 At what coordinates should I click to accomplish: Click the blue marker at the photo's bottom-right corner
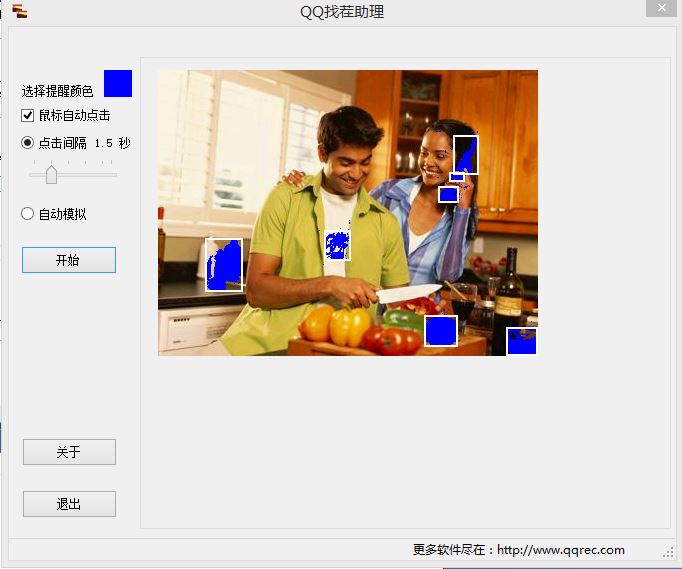[x=521, y=341]
